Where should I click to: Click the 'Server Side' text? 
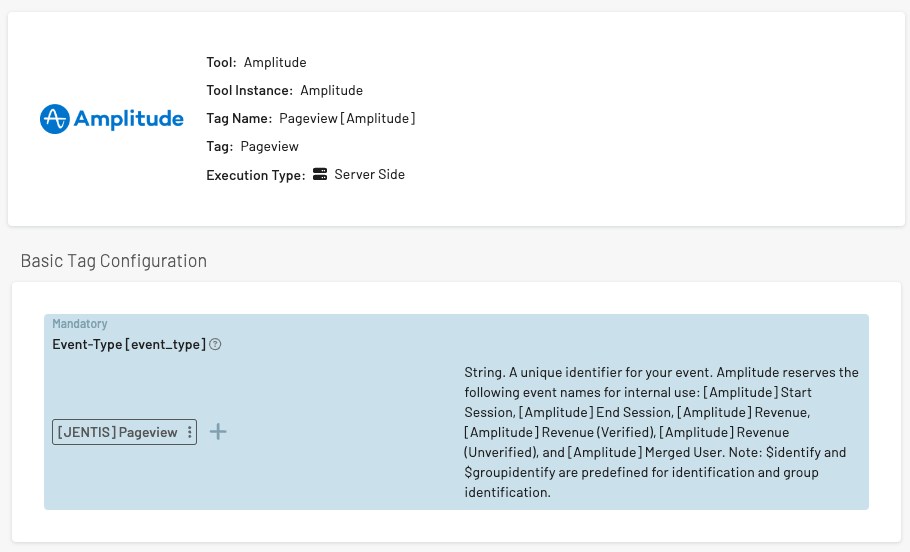tap(370, 174)
